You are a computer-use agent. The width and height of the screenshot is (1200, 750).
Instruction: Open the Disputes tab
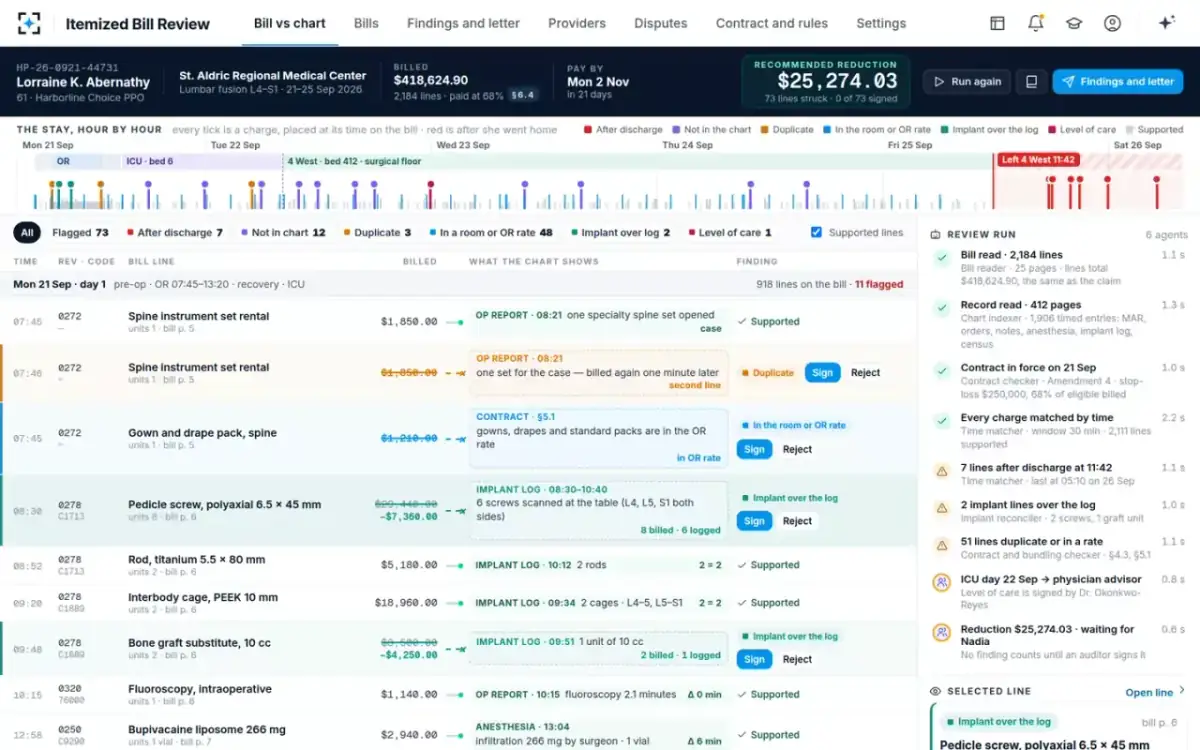[660, 23]
